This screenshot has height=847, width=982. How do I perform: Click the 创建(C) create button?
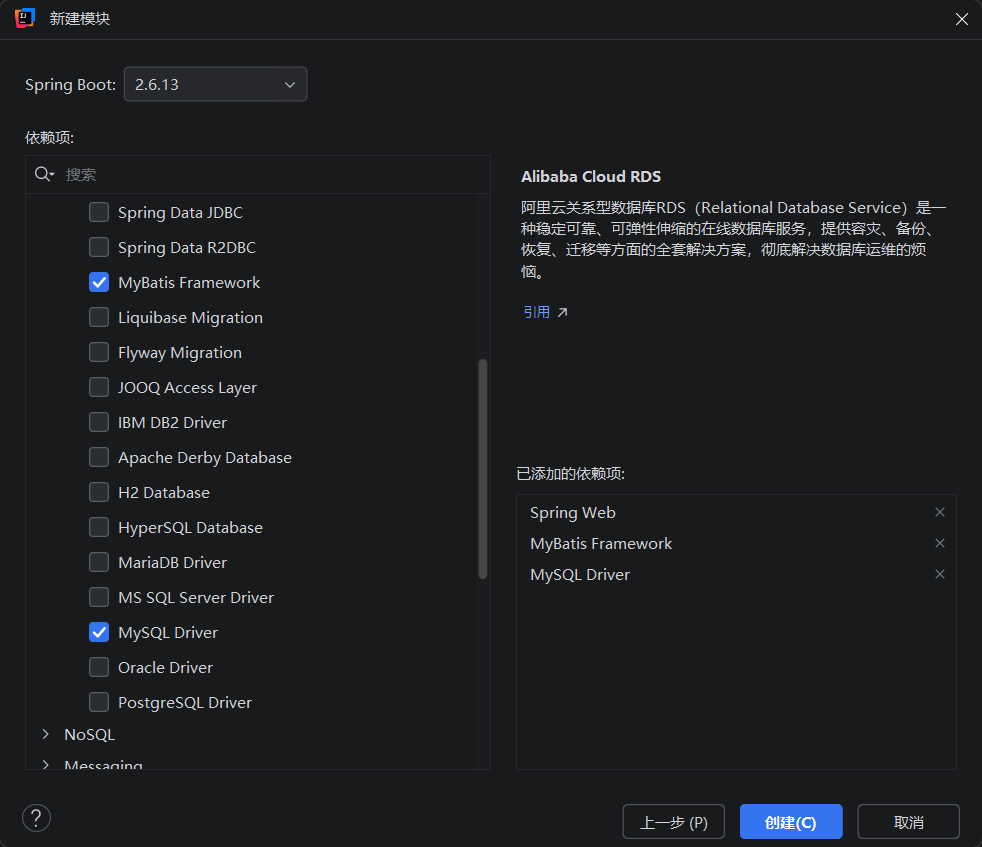tap(791, 821)
